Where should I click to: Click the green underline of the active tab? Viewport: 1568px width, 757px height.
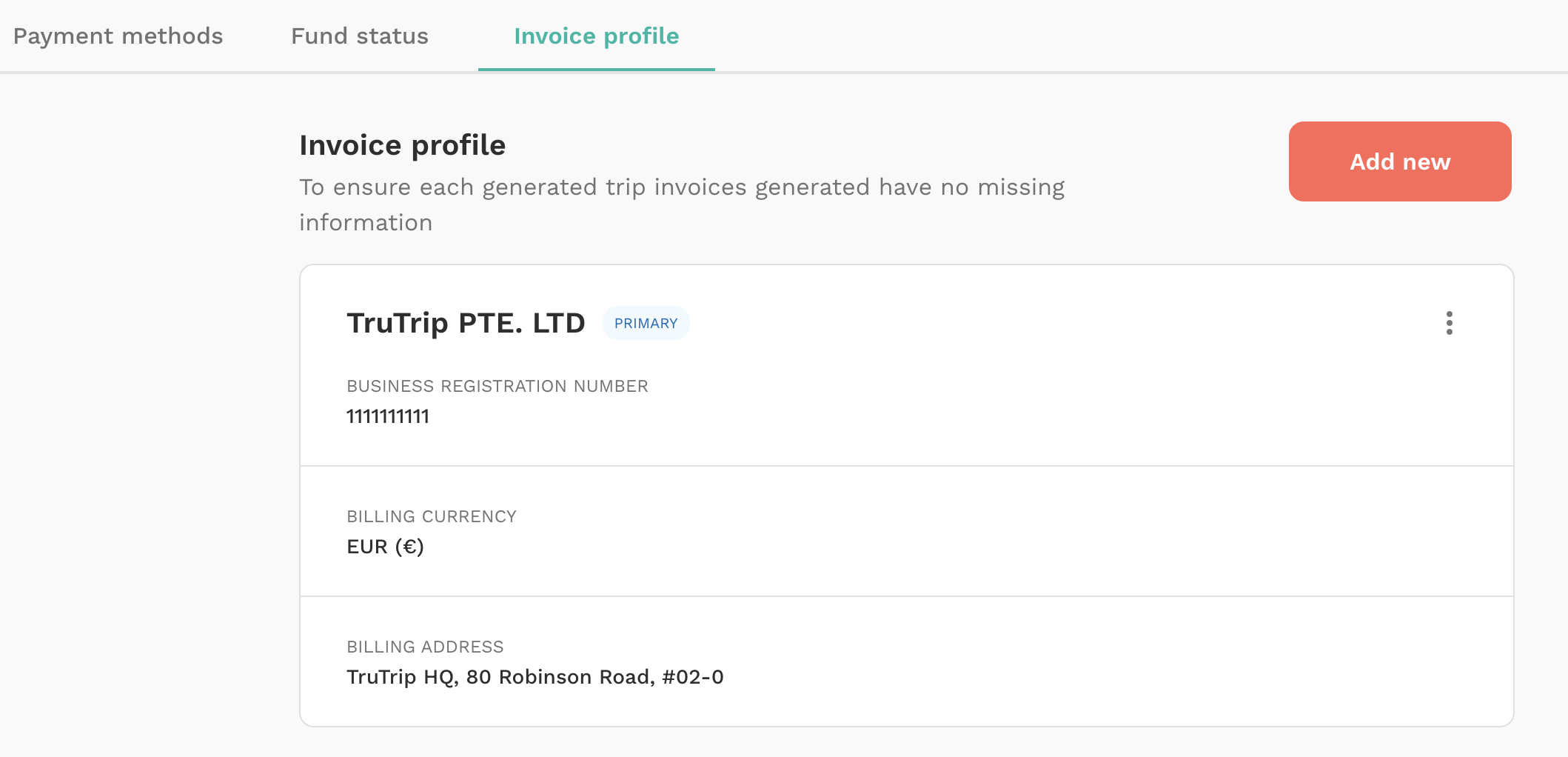(x=596, y=69)
